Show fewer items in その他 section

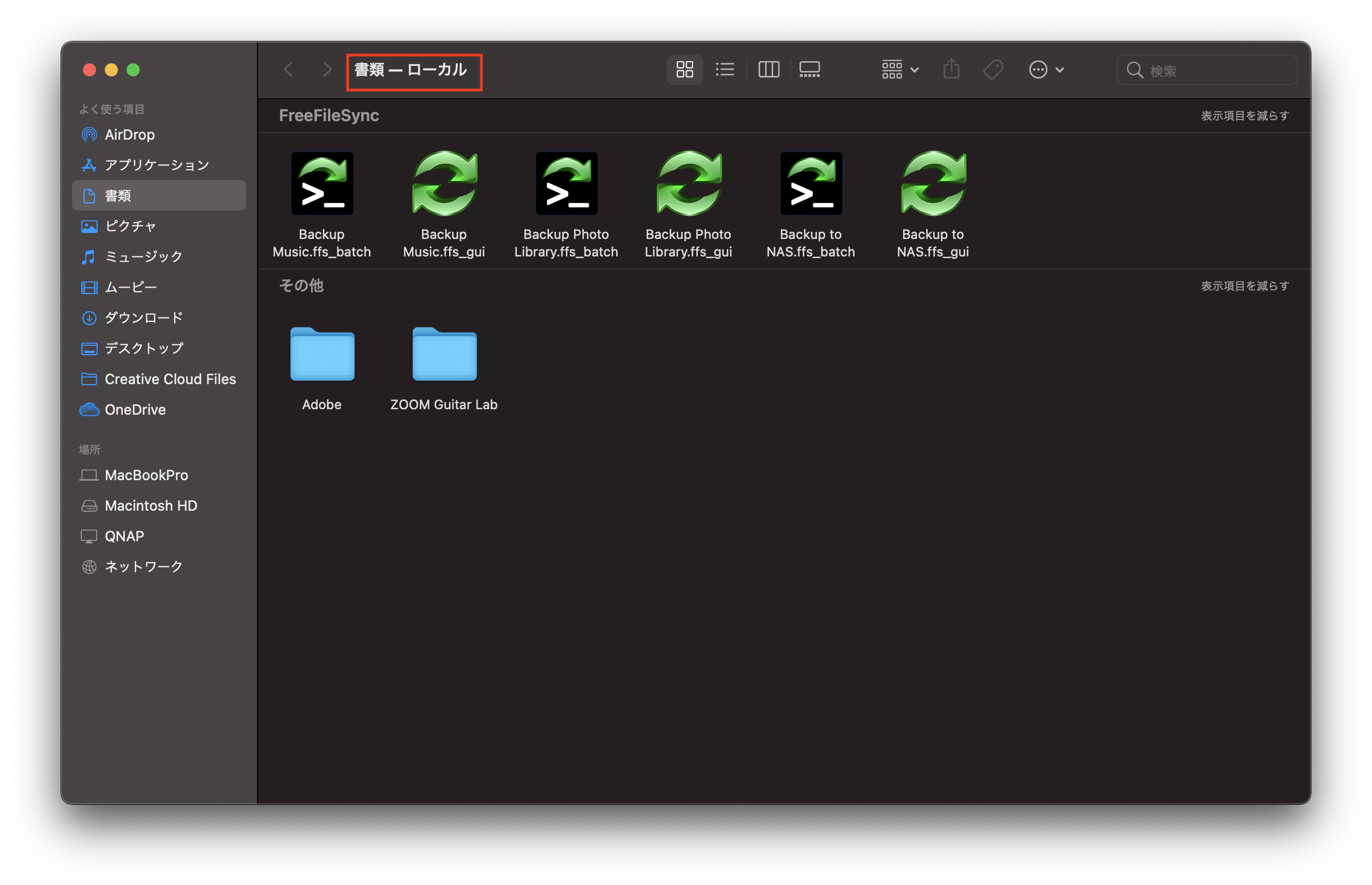pyautogui.click(x=1244, y=285)
